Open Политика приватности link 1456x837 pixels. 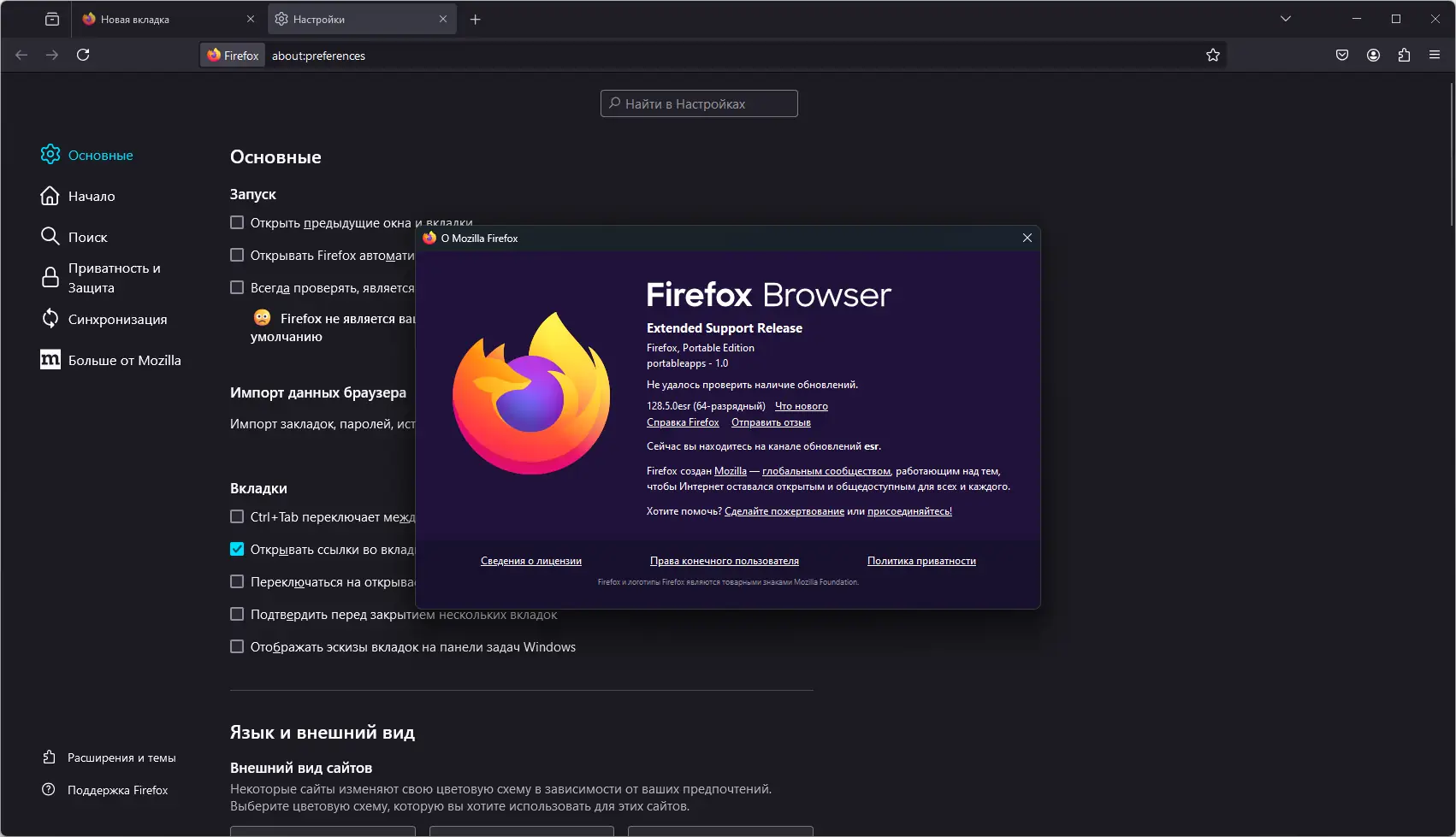click(x=921, y=561)
